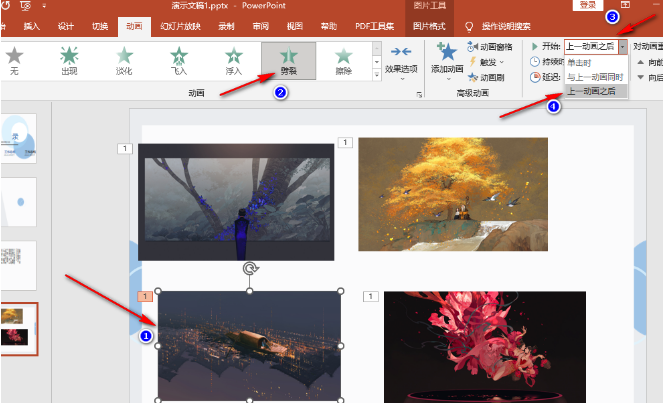Viewport: 664px width, 403px height.
Task: Open the PDF工具集 tab
Action: point(374,26)
